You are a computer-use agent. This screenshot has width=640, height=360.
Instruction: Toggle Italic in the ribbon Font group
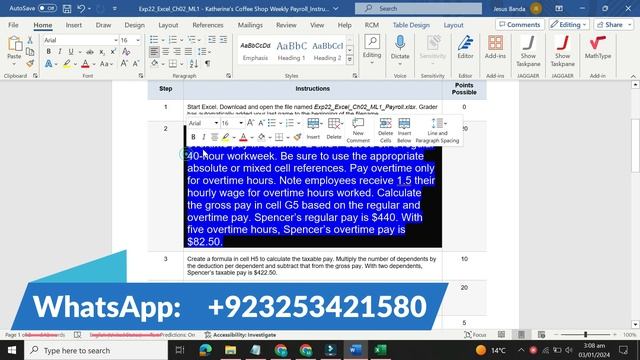60,52
